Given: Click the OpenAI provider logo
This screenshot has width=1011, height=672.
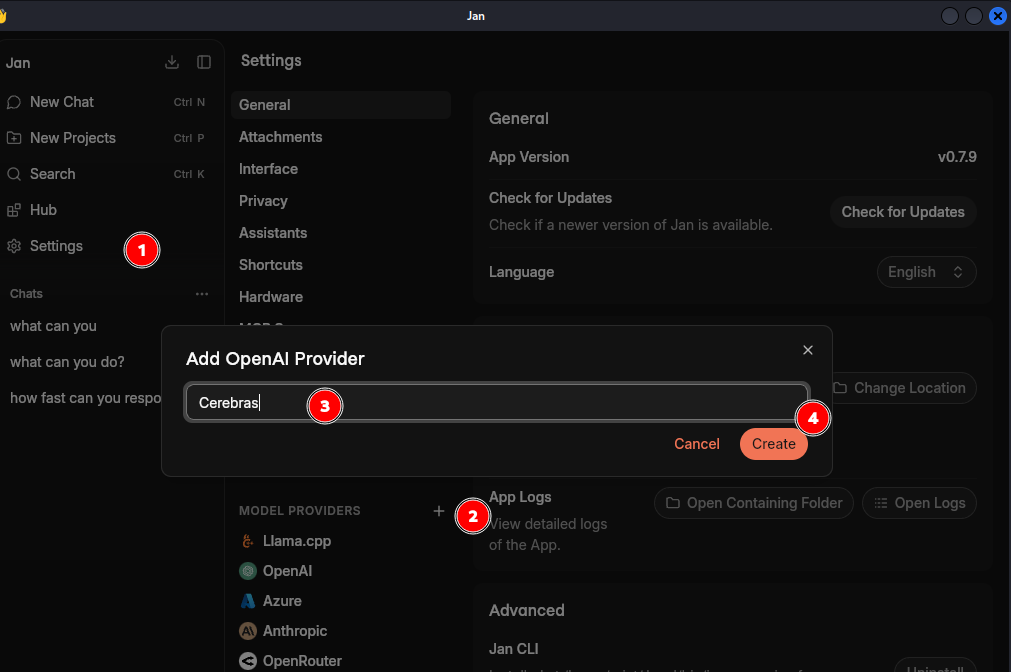Looking at the screenshot, I should click(x=248, y=571).
